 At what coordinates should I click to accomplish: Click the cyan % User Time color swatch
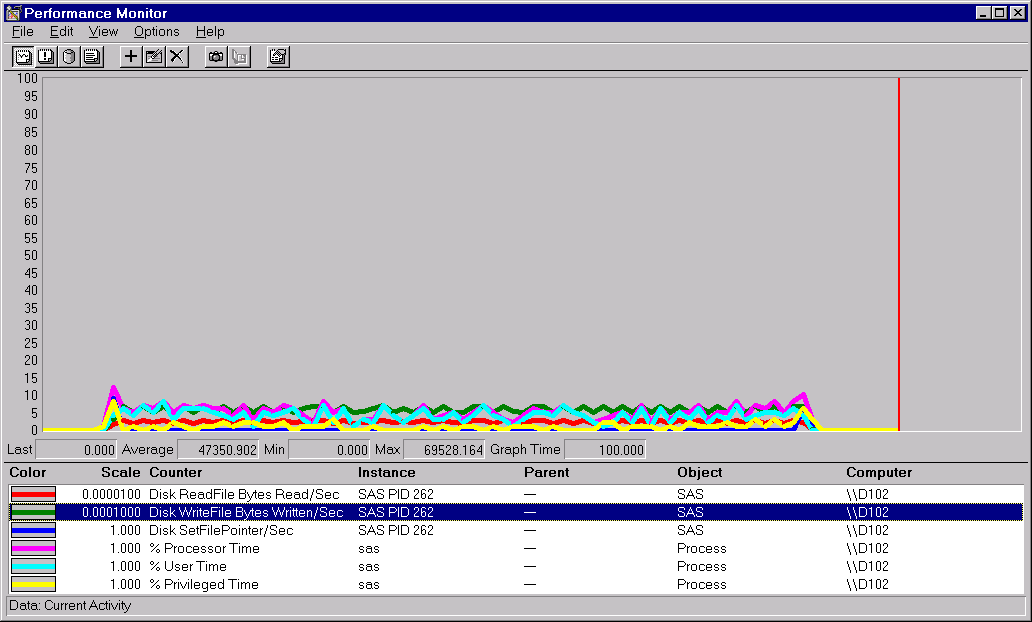pos(33,566)
